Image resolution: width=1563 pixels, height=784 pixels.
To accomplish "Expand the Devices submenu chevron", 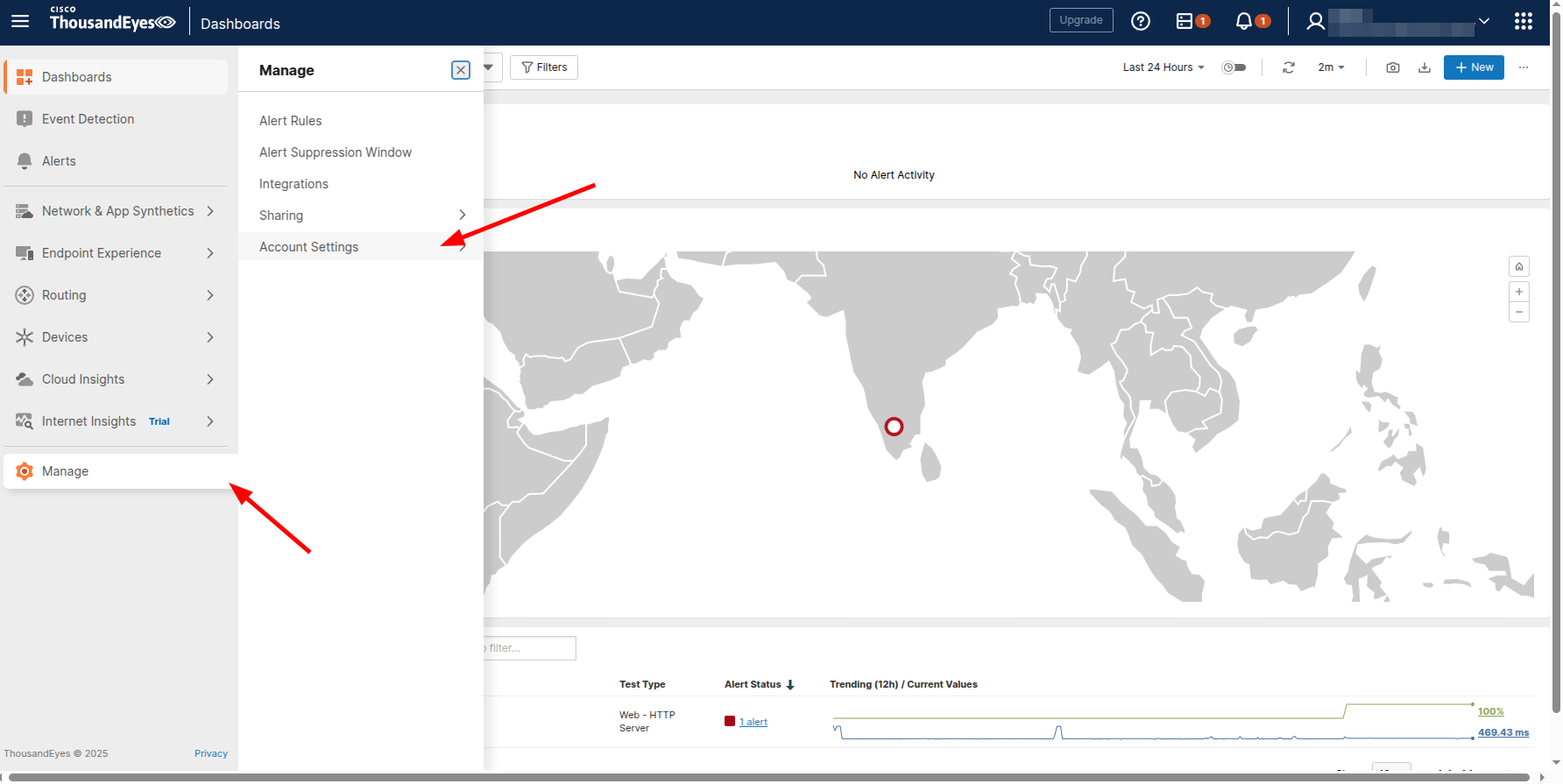I will coord(210,337).
